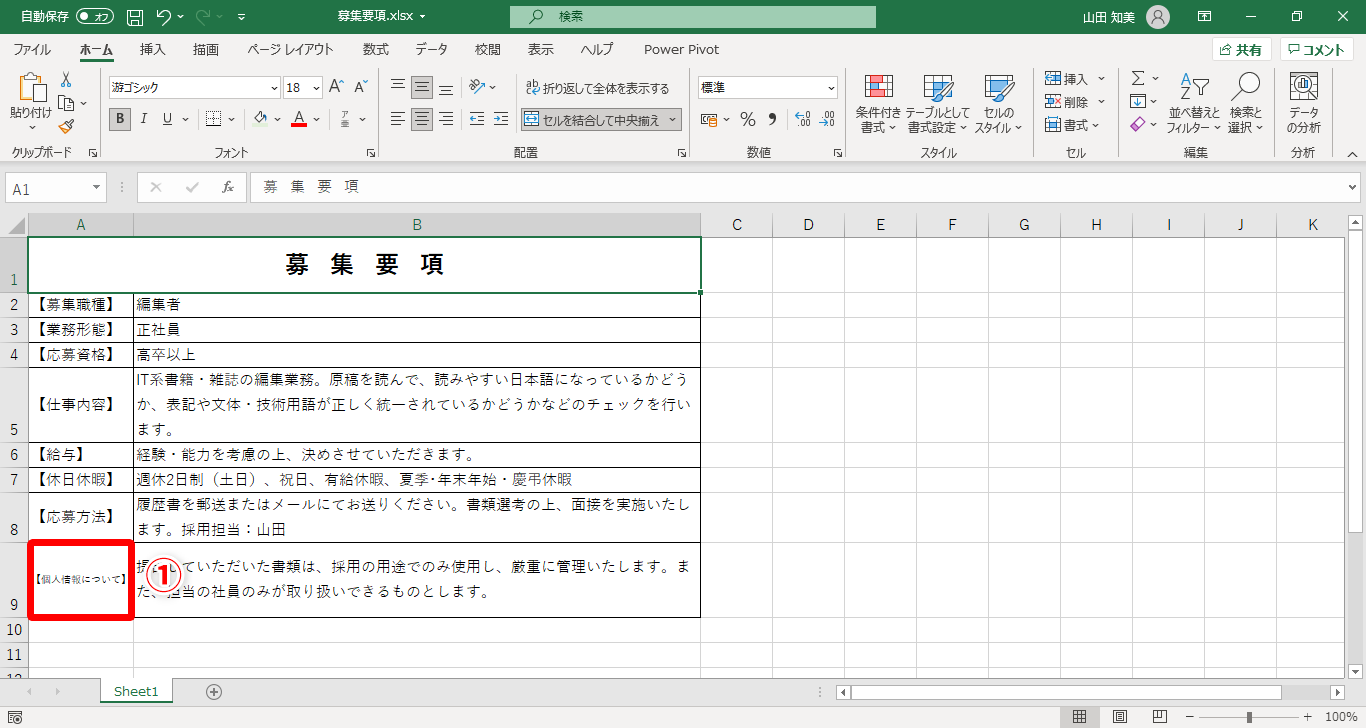The image size is (1366, 728).
Task: Expand the セルを結合して中央揃え dropdown arrow
Action: pos(673,119)
